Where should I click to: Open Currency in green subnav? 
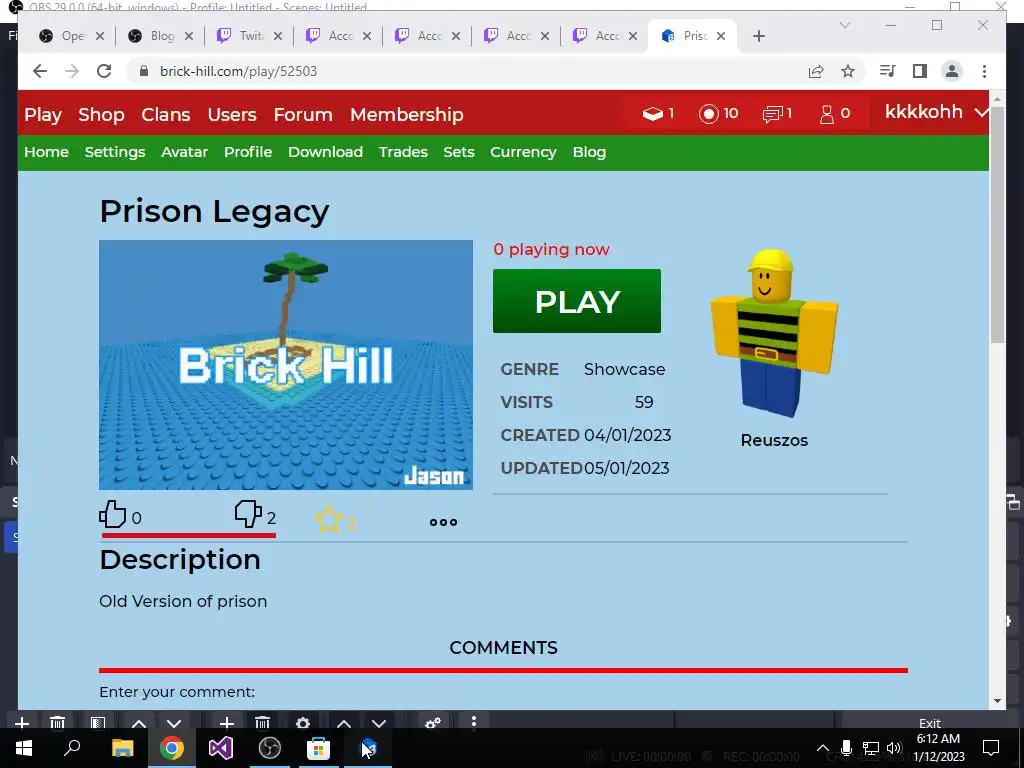pyautogui.click(x=523, y=152)
